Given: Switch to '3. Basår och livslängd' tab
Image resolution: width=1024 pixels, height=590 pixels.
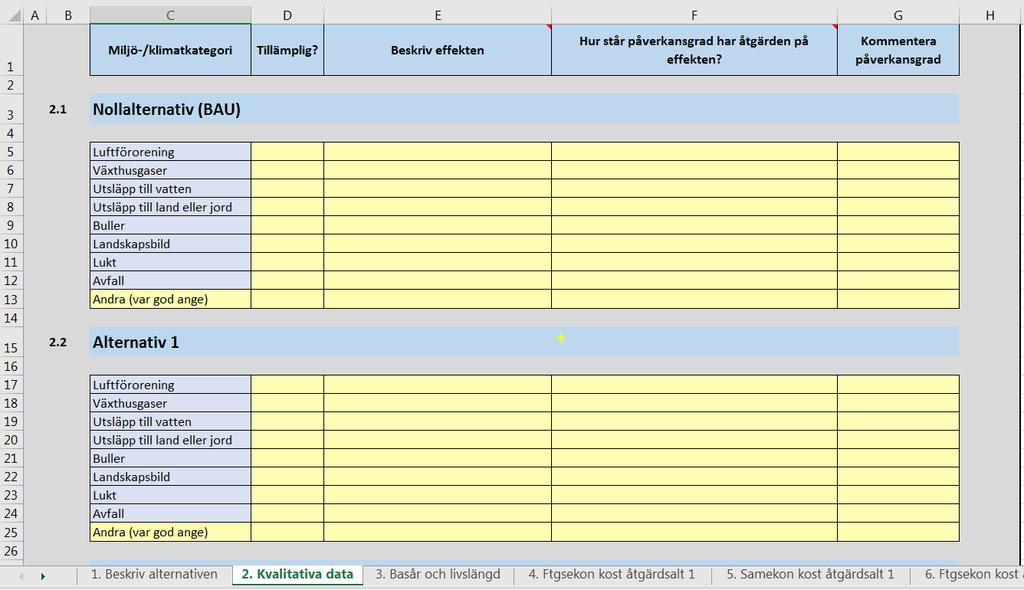Looking at the screenshot, I should 438,574.
